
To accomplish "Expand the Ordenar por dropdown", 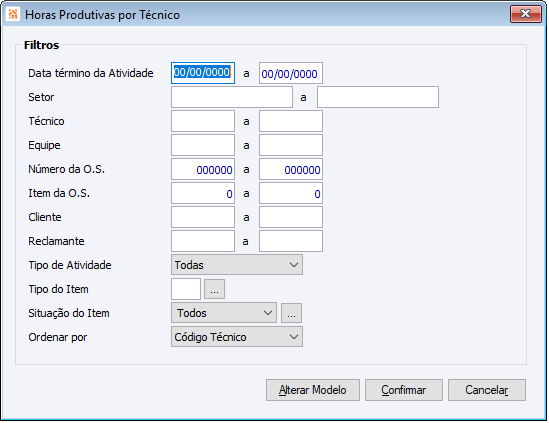I will point(237,337).
